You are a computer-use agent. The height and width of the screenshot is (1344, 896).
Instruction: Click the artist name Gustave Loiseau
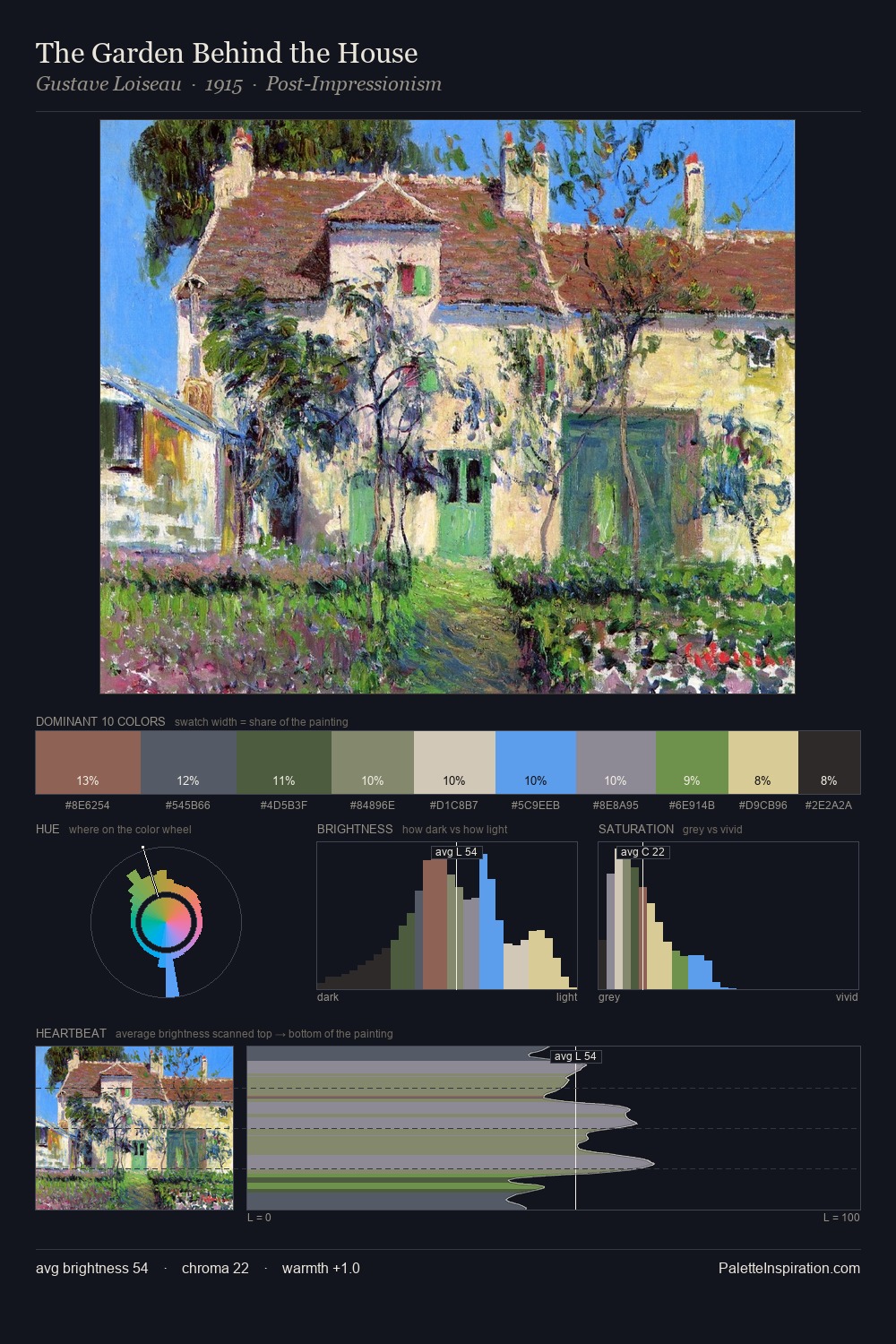click(x=108, y=84)
